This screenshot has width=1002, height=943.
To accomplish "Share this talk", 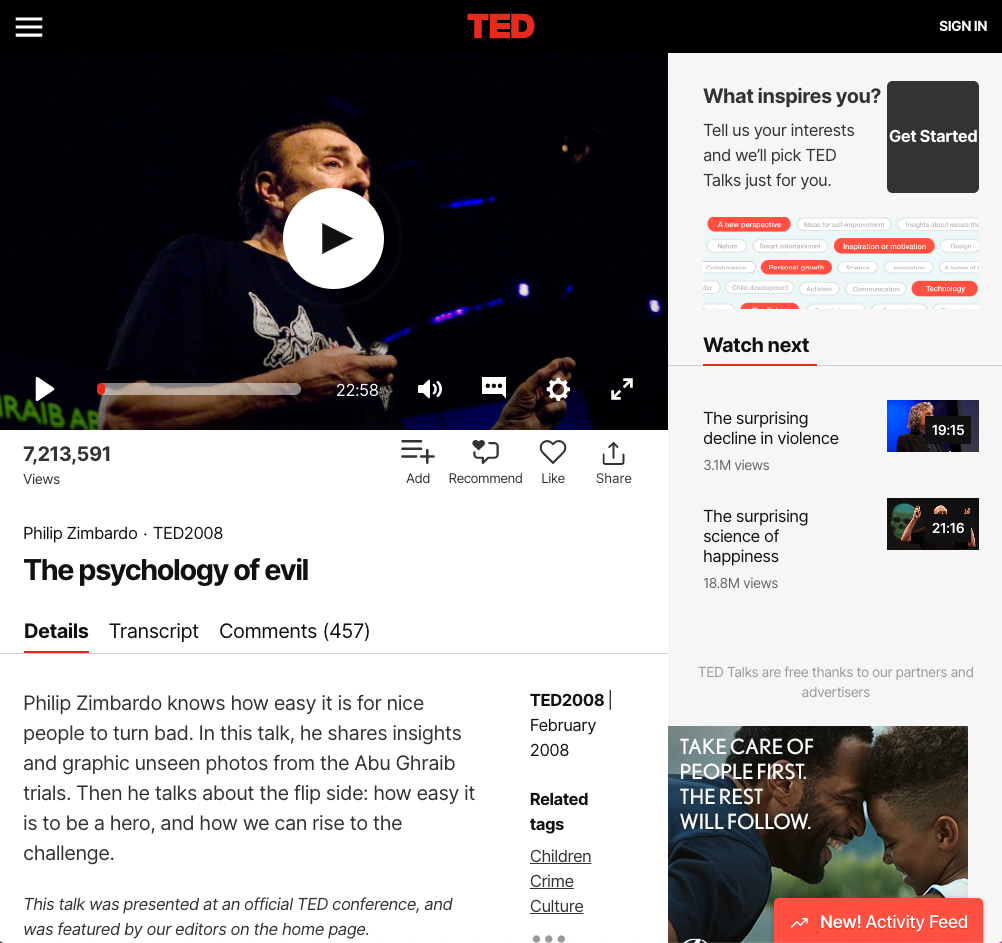I will tap(613, 462).
